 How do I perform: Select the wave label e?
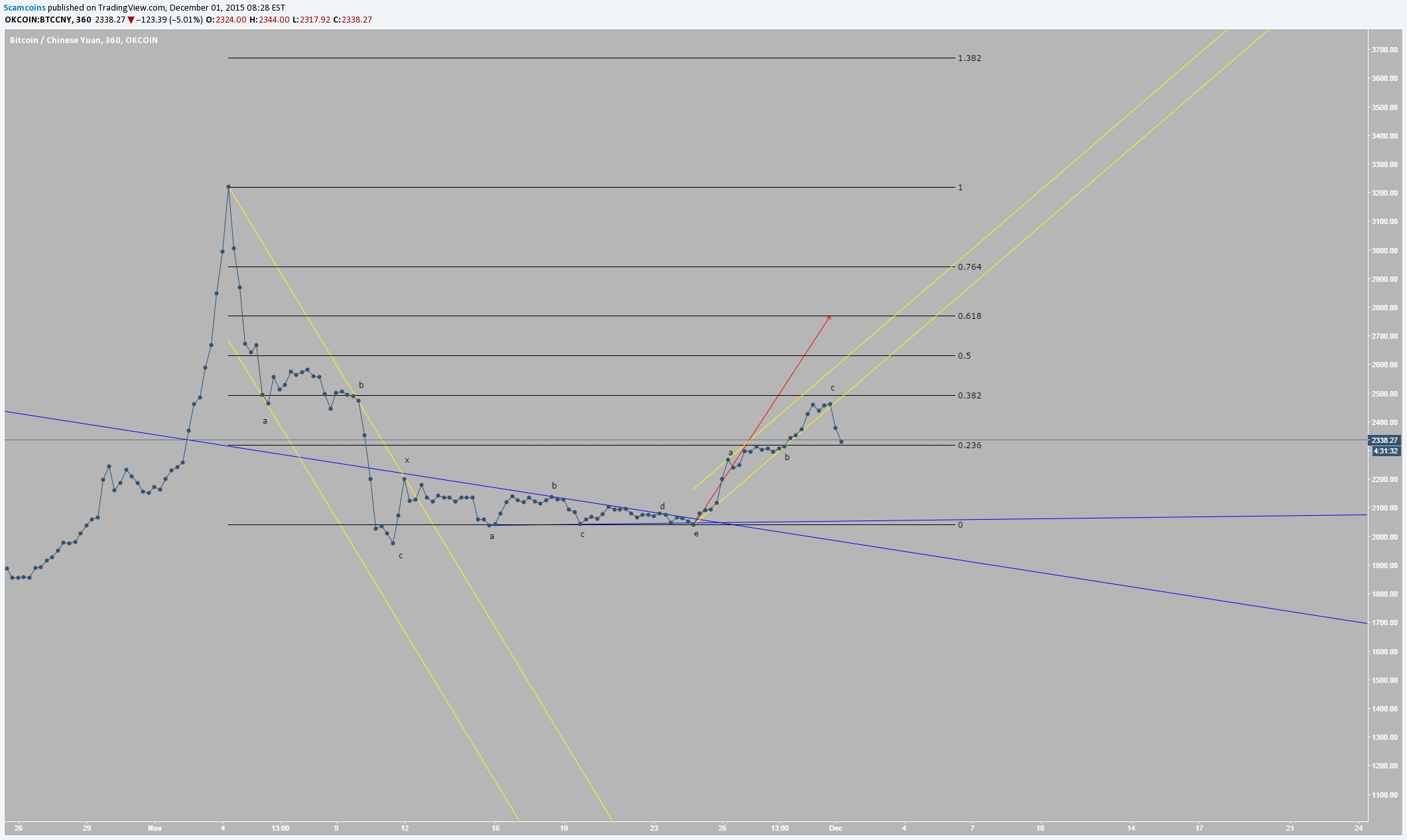click(x=696, y=534)
